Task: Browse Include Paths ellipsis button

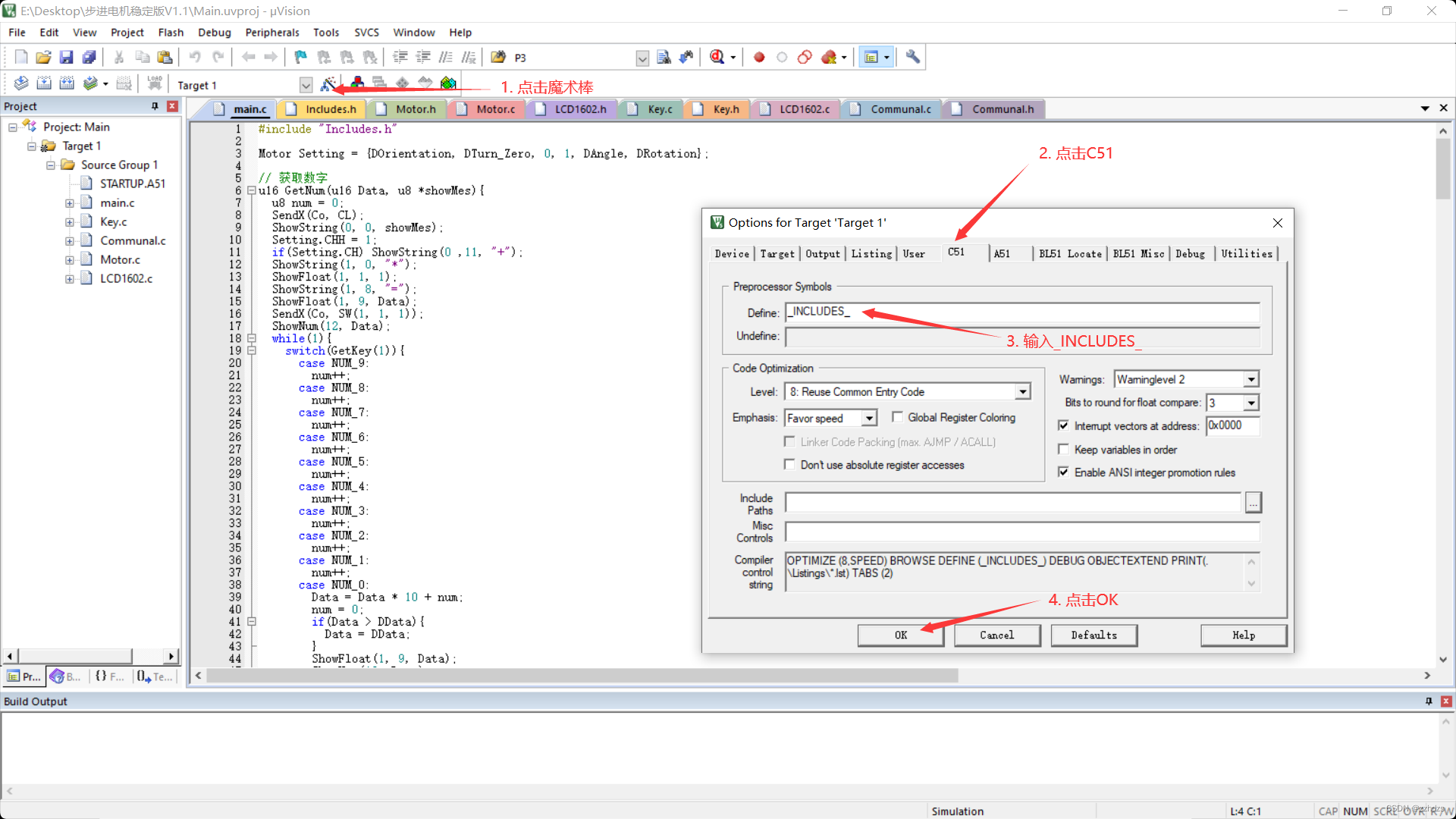Action: [x=1254, y=503]
